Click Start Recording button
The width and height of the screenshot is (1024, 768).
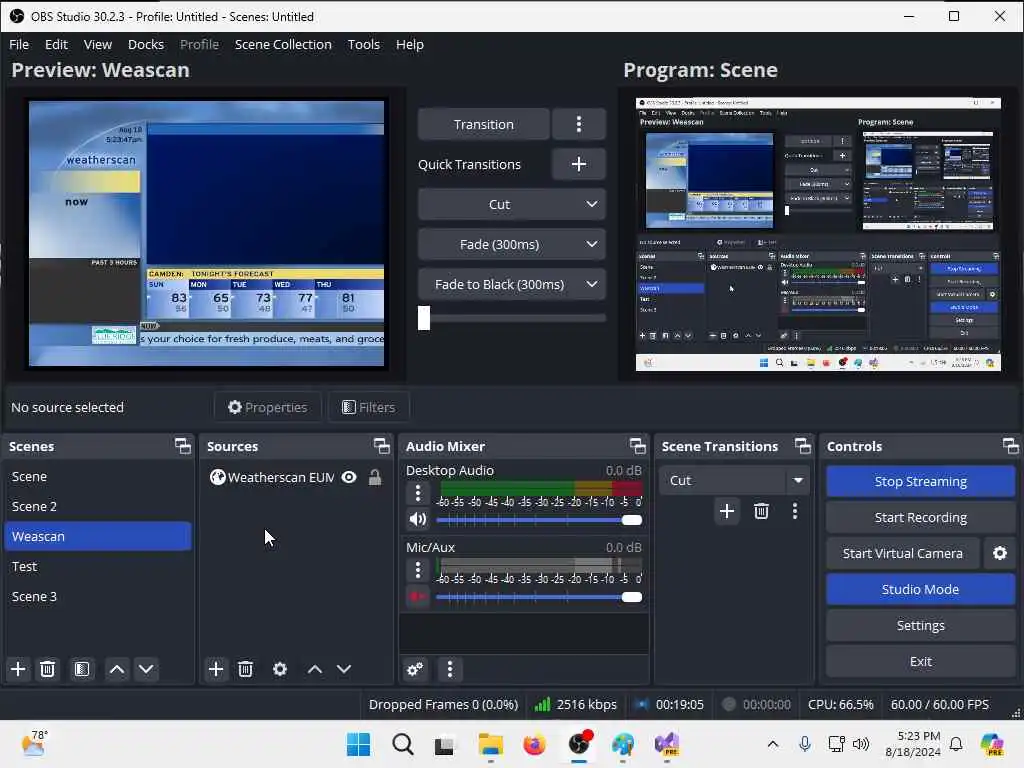click(920, 517)
